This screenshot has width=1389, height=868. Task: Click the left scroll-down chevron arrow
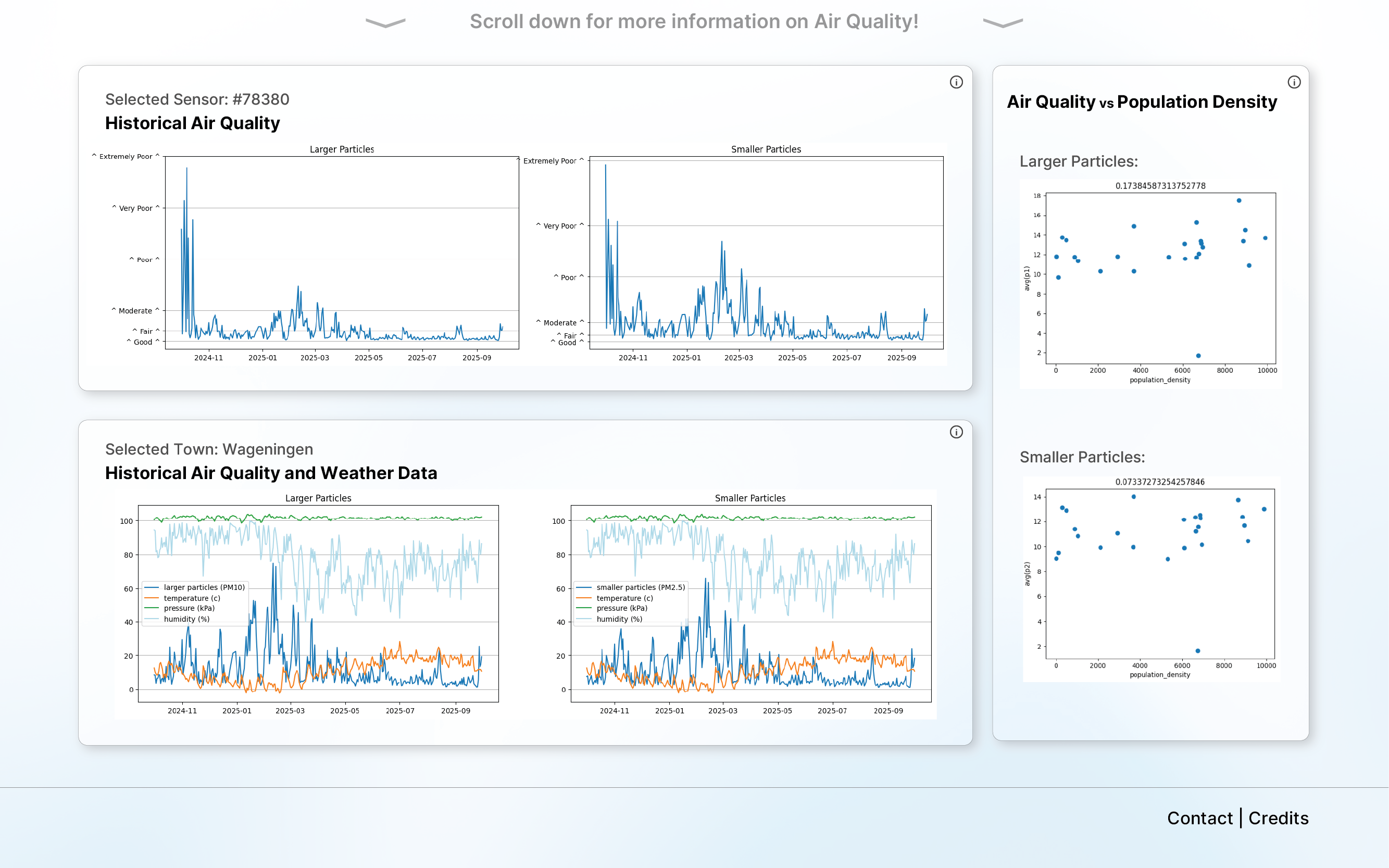[x=385, y=23]
